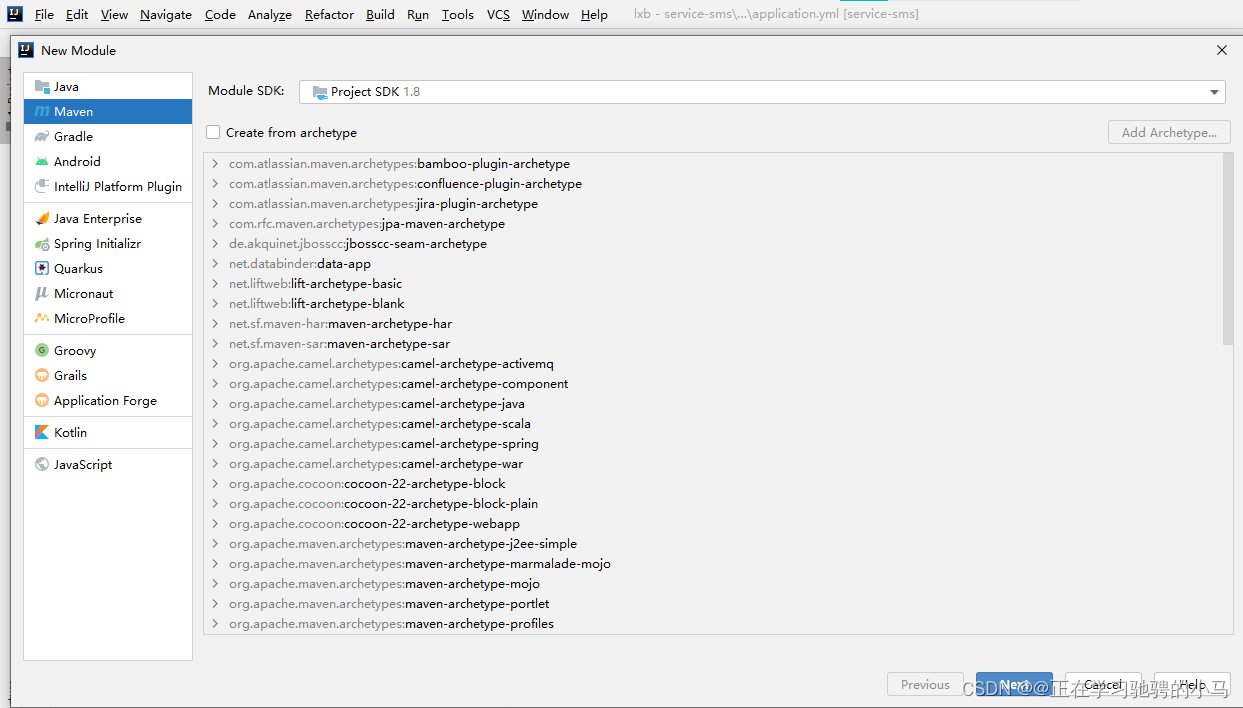
Task: Select the Java Enterprise icon
Action: (x=42, y=218)
